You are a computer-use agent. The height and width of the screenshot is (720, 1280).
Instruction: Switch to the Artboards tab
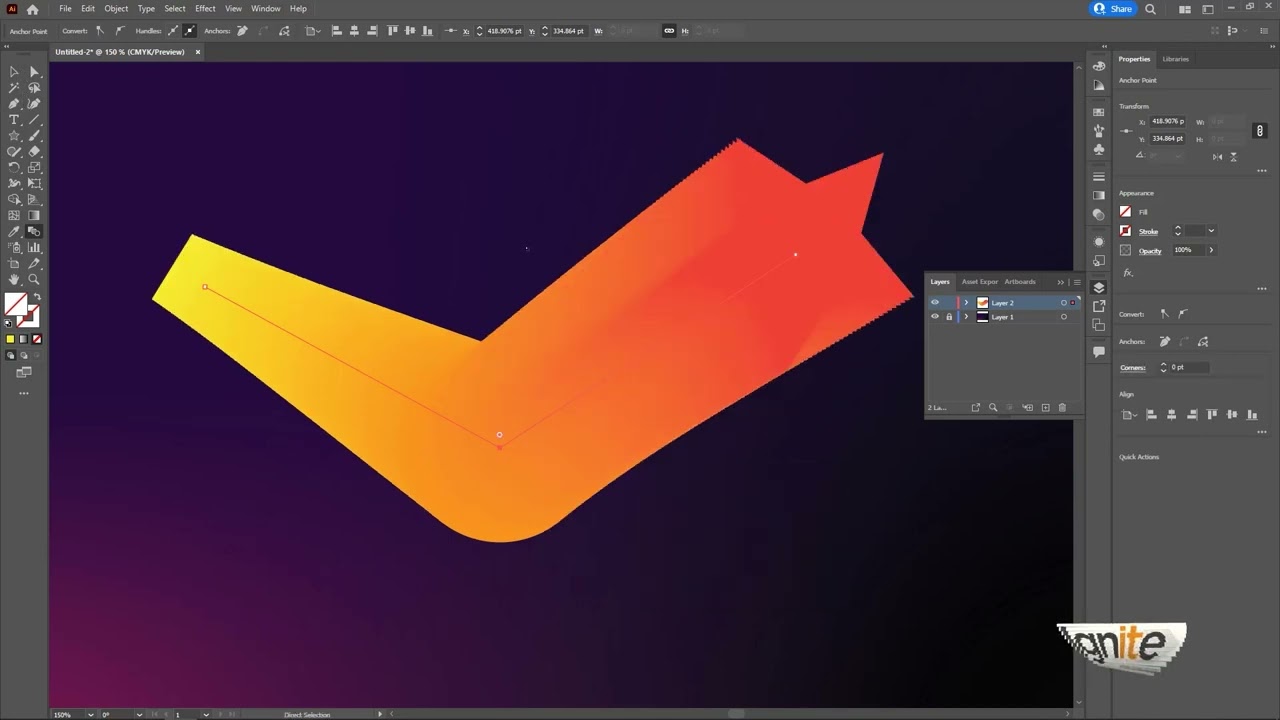pos(1020,282)
